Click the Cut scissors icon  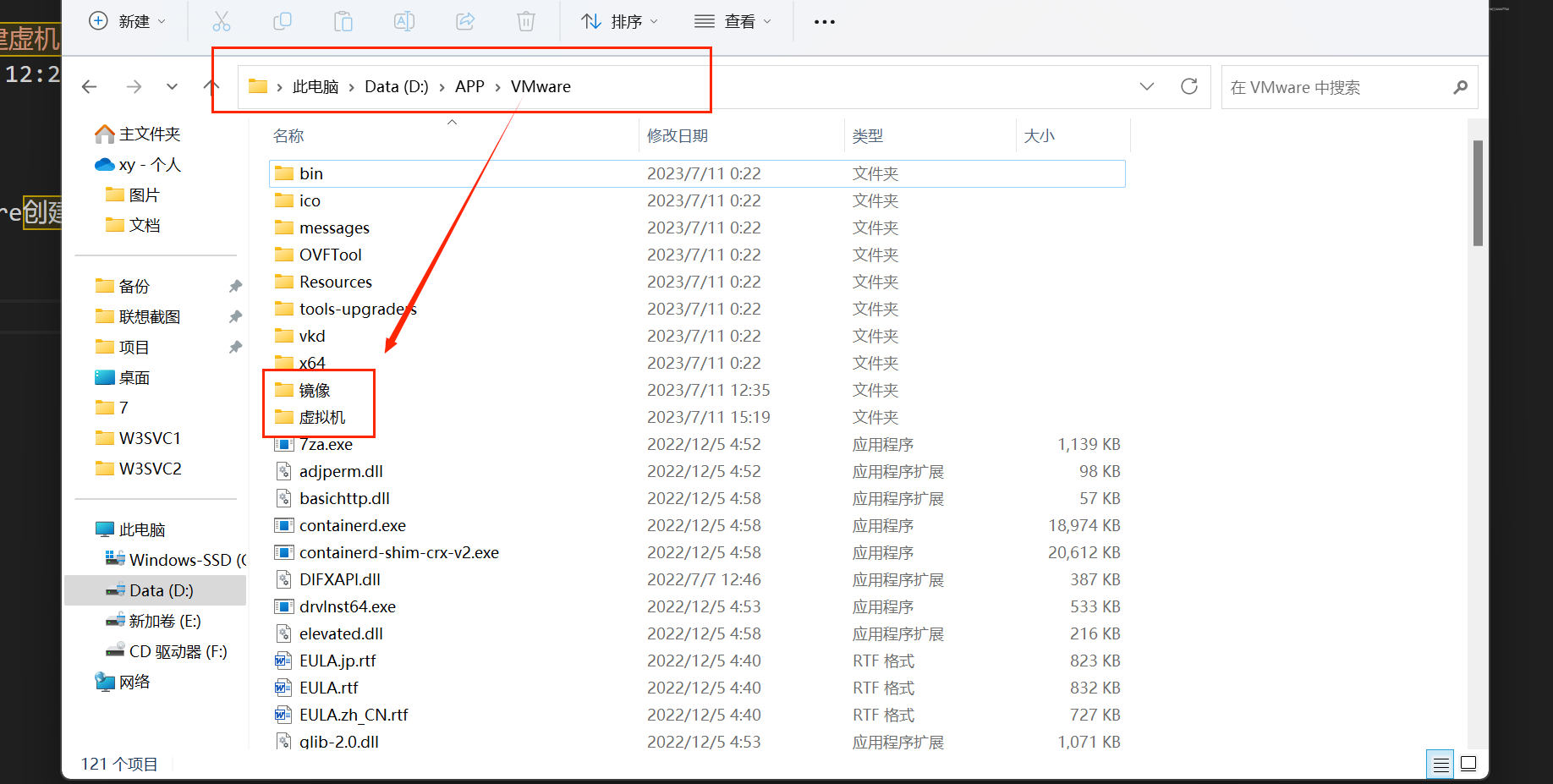(222, 21)
